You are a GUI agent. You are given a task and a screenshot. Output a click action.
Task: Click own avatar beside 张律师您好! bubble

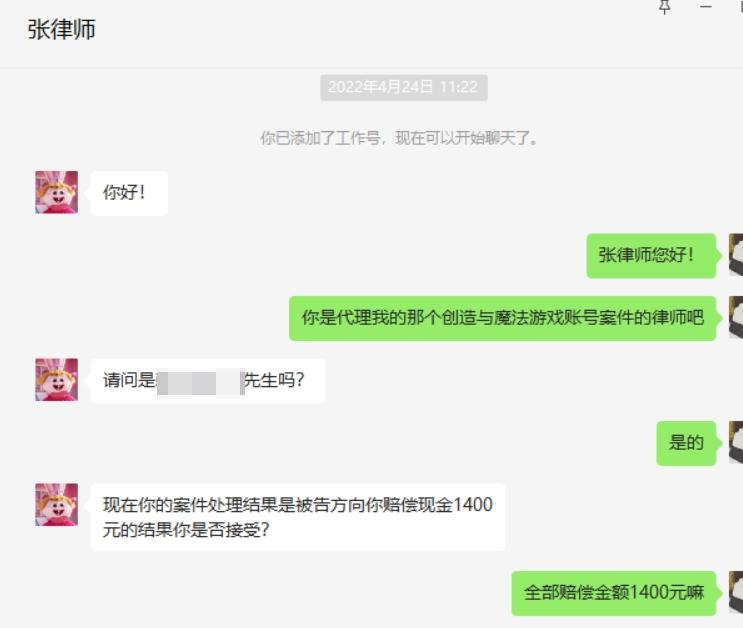(736, 255)
